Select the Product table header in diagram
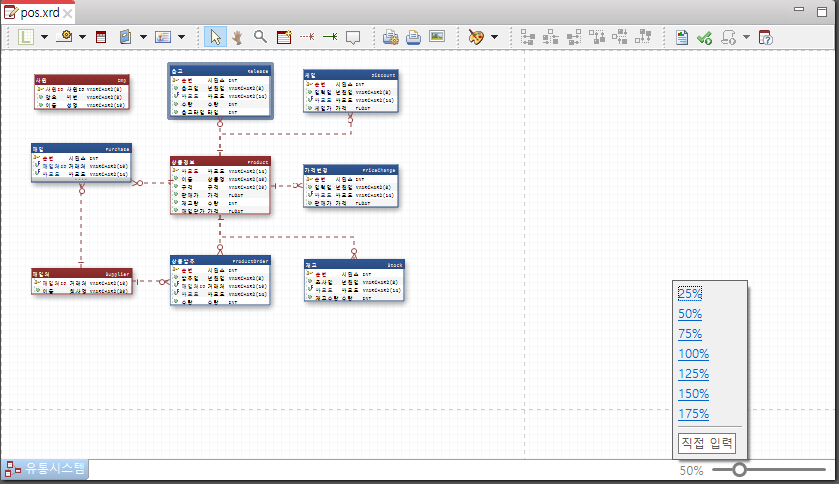 tap(220, 162)
